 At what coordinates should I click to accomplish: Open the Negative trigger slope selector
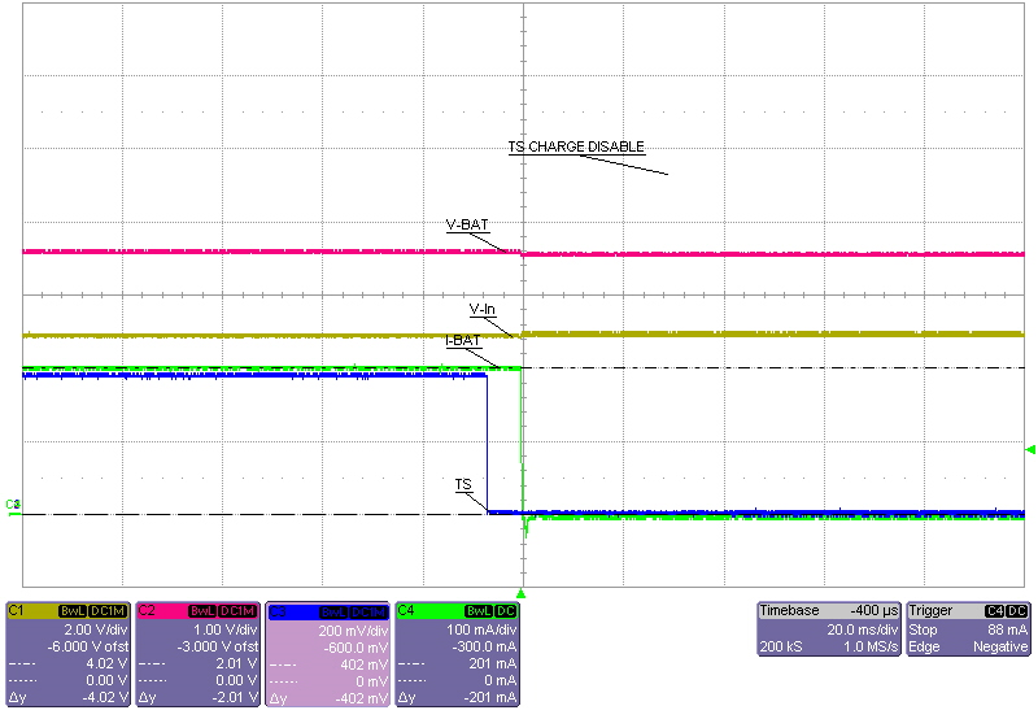pyautogui.click(x=1000, y=646)
